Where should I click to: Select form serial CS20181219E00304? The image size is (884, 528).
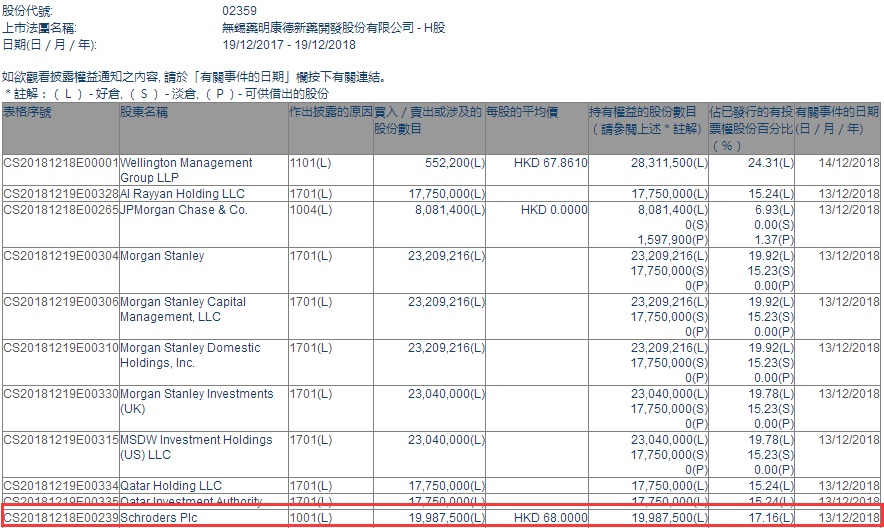(x=61, y=256)
